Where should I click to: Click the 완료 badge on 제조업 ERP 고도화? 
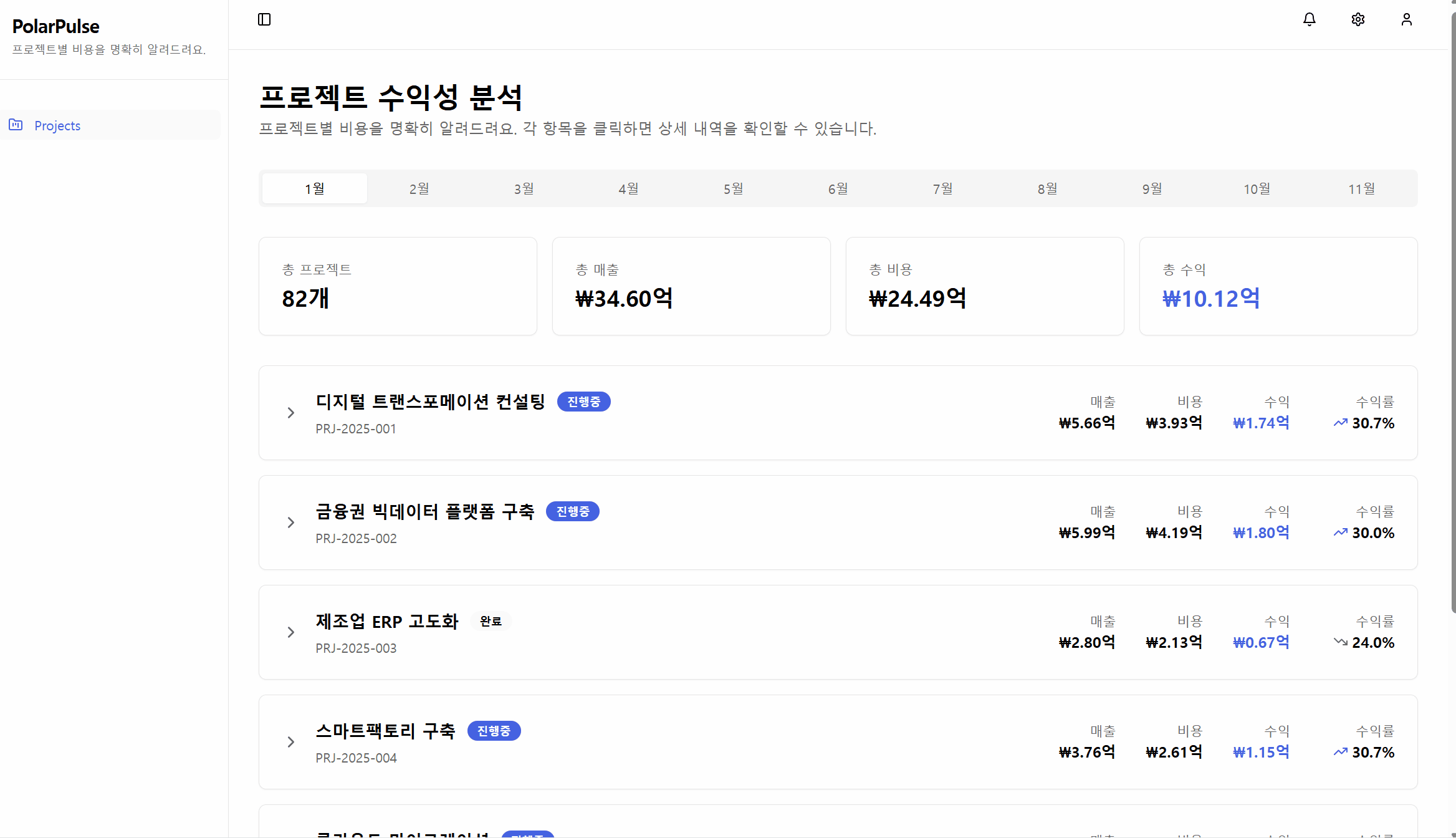pos(491,621)
